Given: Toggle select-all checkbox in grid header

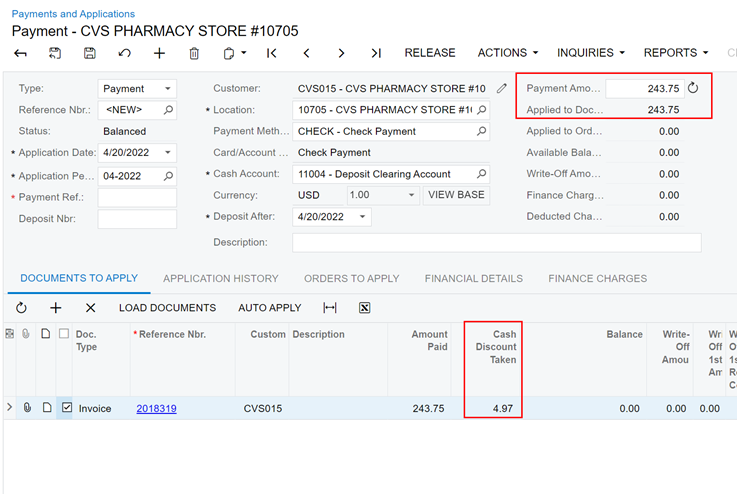Looking at the screenshot, I should 64,334.
